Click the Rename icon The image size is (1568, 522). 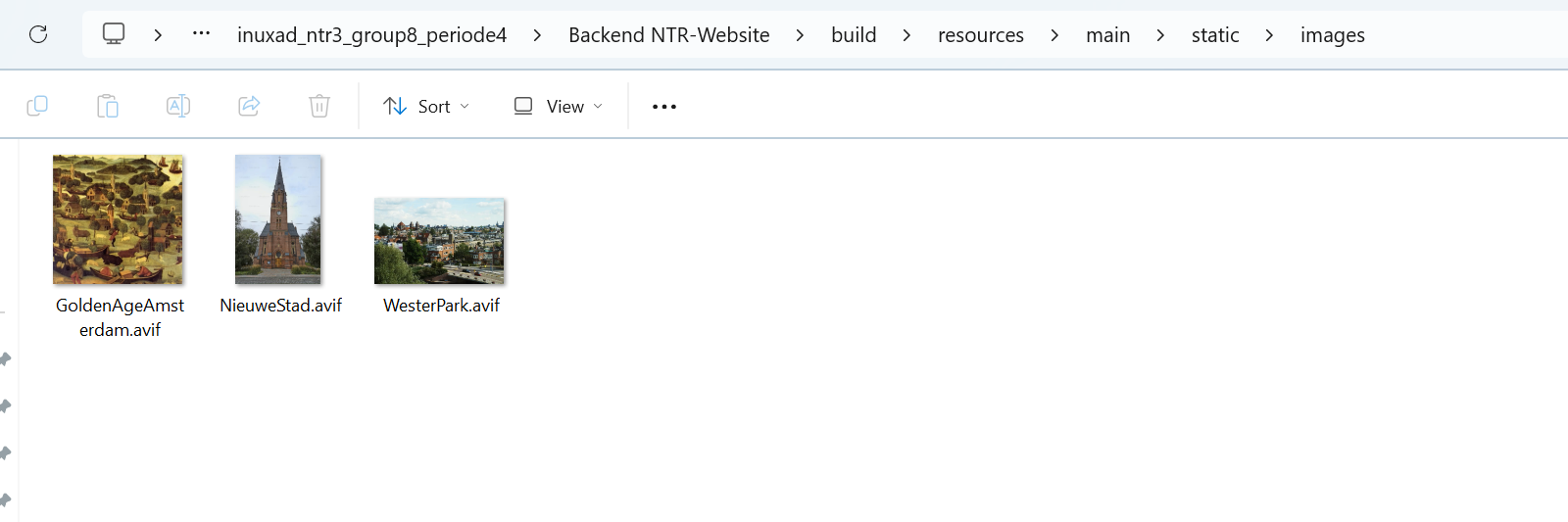[x=178, y=106]
